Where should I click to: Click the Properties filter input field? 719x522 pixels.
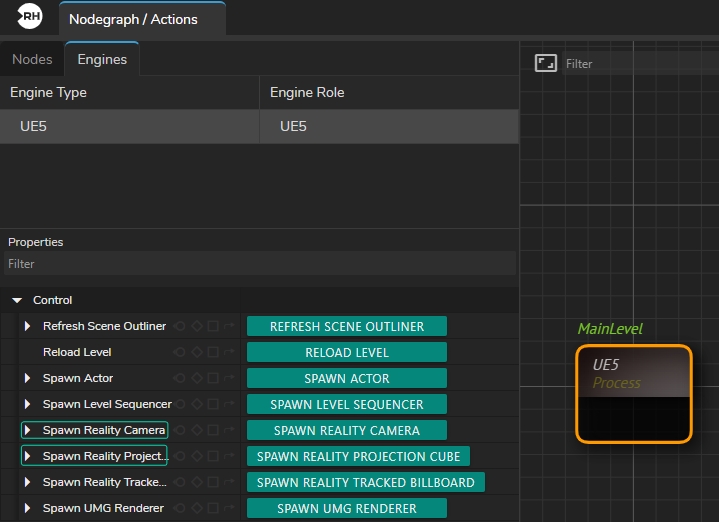point(258,264)
